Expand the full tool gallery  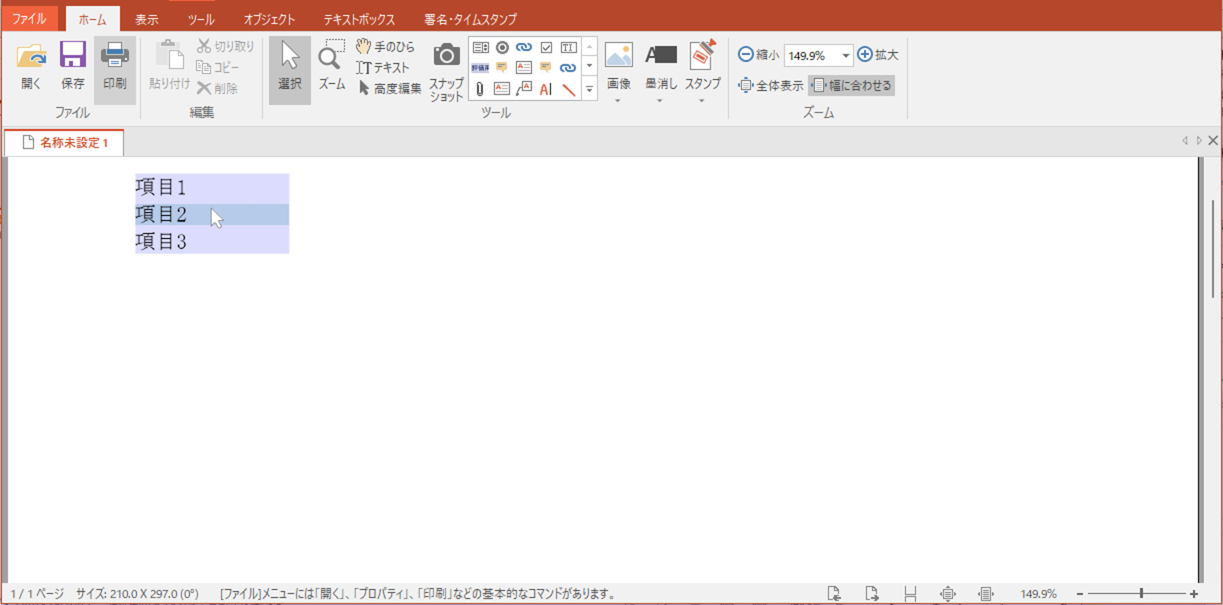(x=589, y=89)
